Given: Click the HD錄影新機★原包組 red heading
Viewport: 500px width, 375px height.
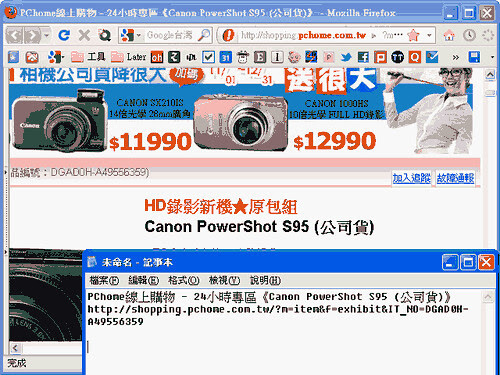Looking at the screenshot, I should tap(221, 206).
